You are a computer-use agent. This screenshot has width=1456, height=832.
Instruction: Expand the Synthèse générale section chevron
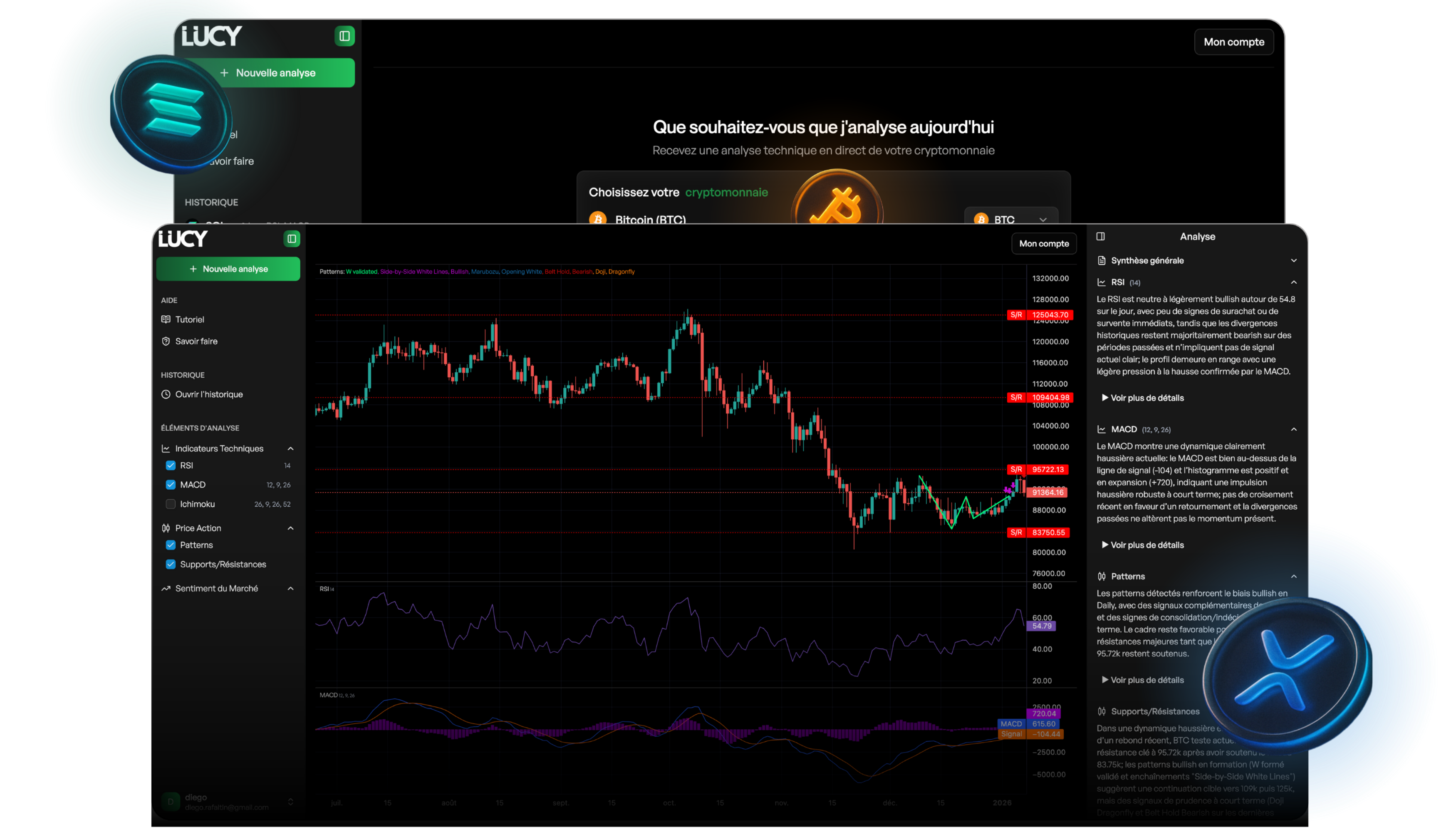pos(1294,260)
